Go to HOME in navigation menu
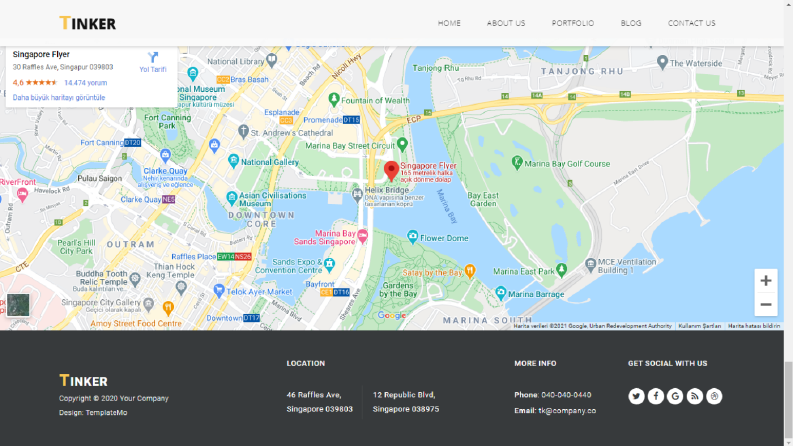The image size is (793, 446). click(449, 23)
